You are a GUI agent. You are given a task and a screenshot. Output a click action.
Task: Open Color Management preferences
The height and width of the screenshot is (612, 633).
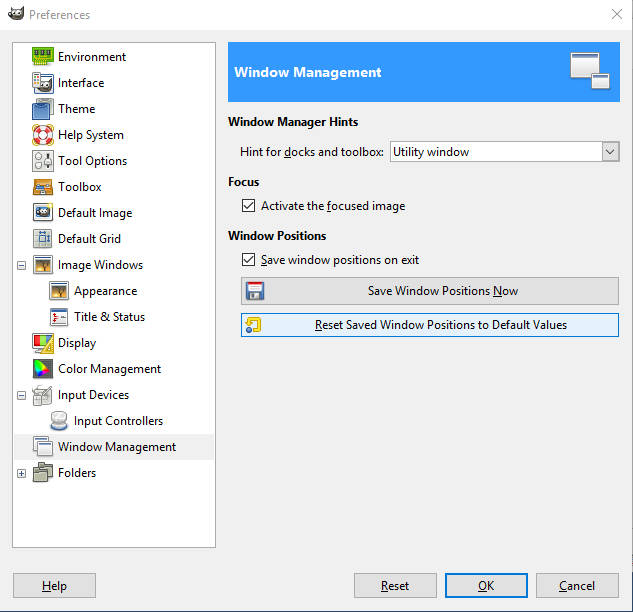[109, 369]
